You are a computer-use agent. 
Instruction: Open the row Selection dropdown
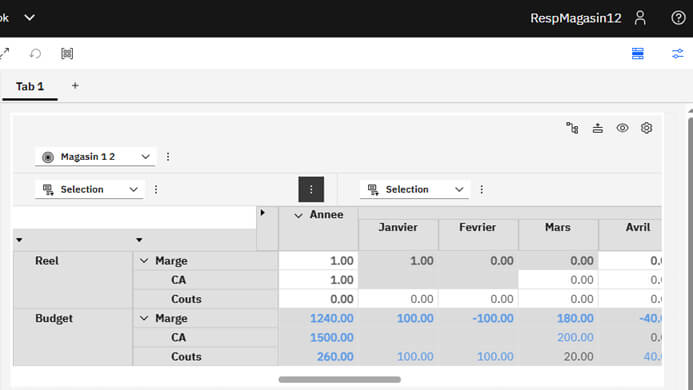[90, 190]
